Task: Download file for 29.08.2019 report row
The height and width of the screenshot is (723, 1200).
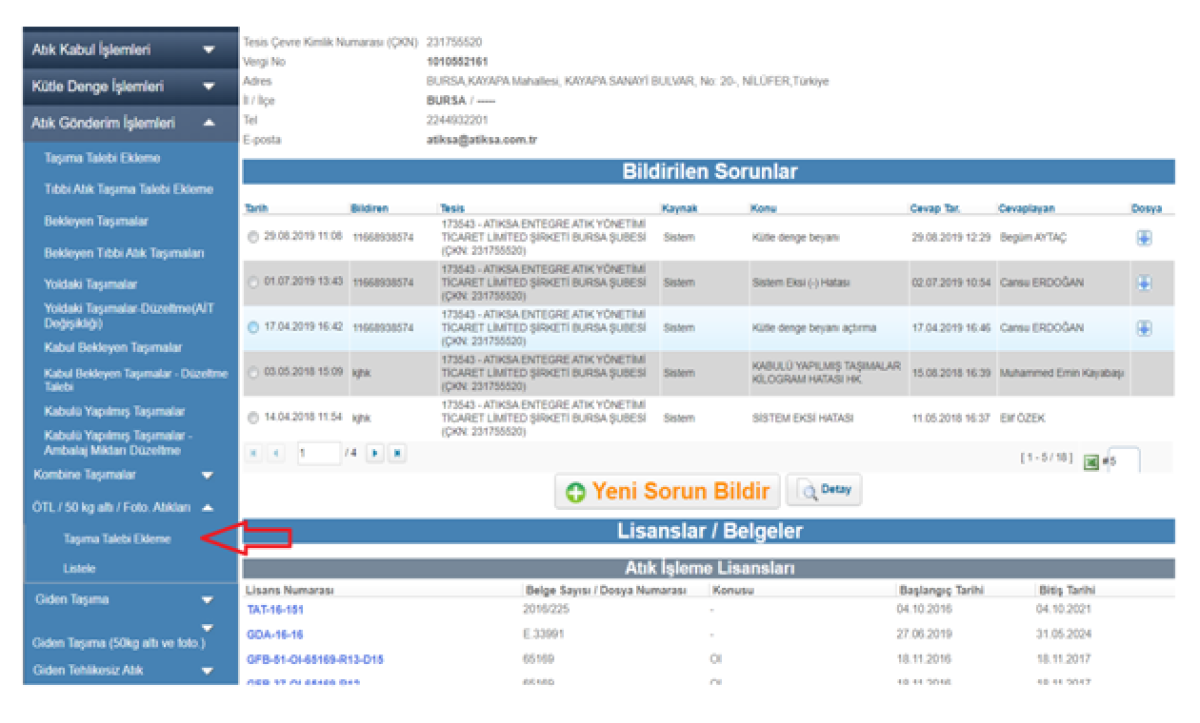Action: tap(1144, 238)
